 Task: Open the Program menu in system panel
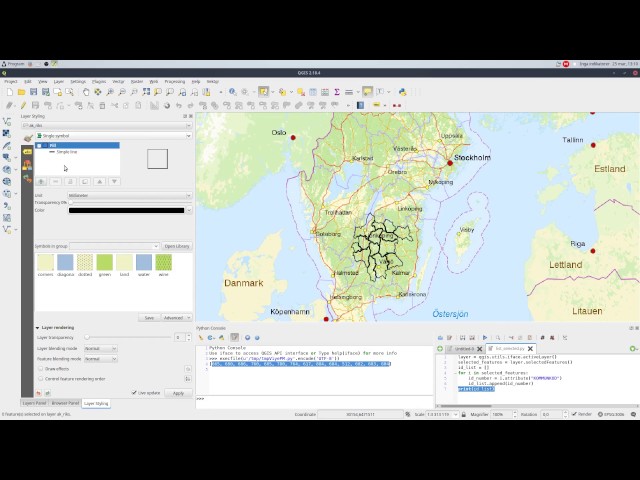[13, 64]
